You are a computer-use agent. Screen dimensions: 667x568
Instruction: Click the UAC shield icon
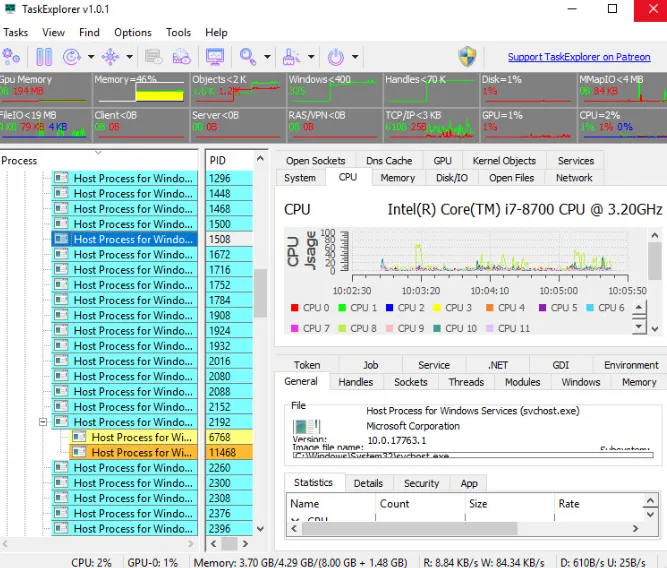[467, 57]
